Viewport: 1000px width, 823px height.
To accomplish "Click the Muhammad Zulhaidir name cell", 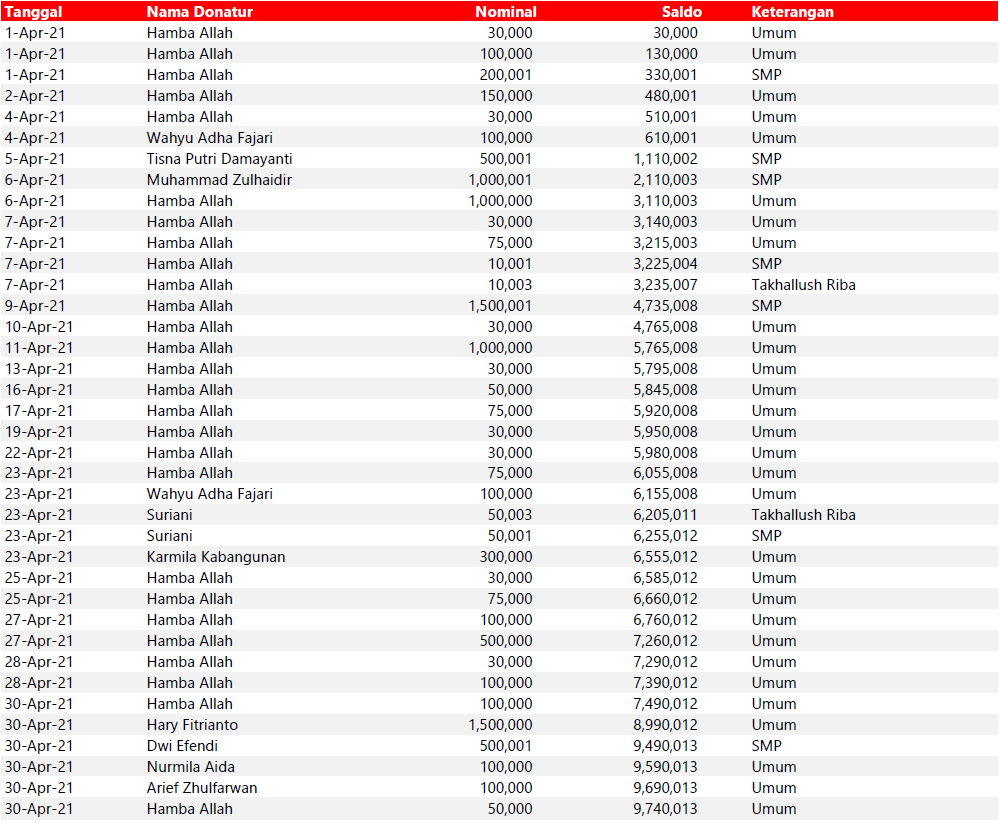I will [x=219, y=180].
